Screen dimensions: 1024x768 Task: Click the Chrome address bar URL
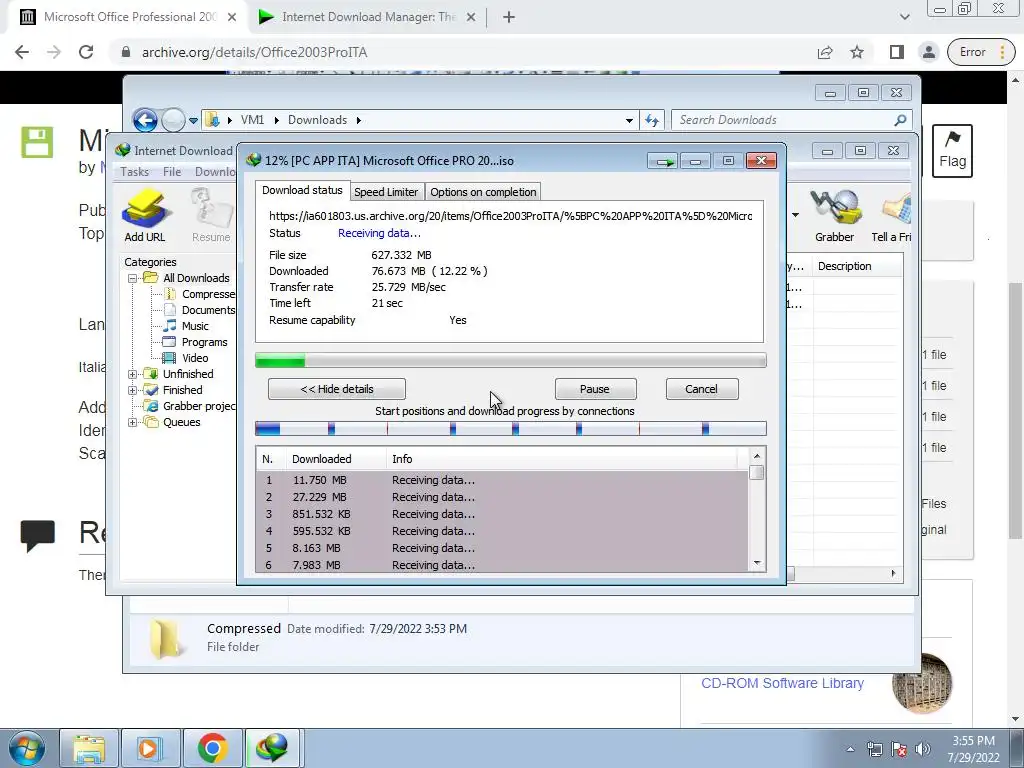pyautogui.click(x=255, y=52)
